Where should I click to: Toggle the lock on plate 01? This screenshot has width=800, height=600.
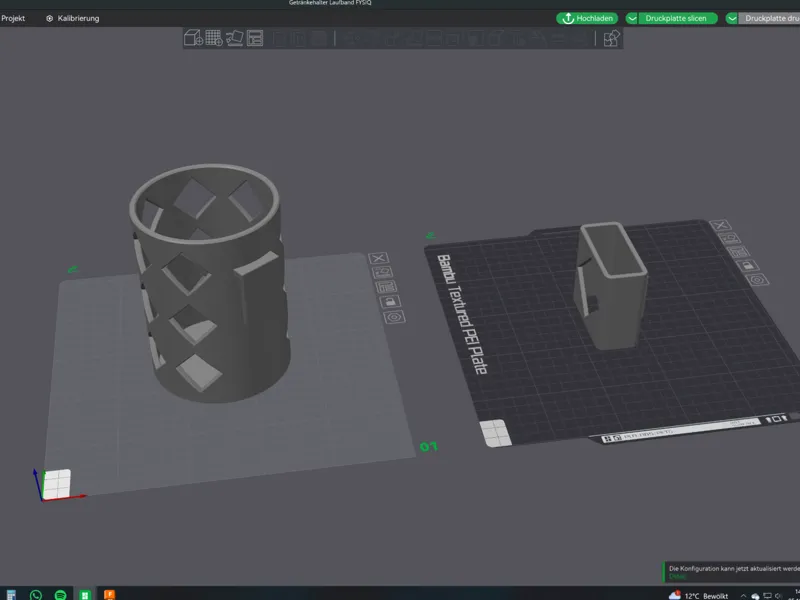[x=390, y=302]
